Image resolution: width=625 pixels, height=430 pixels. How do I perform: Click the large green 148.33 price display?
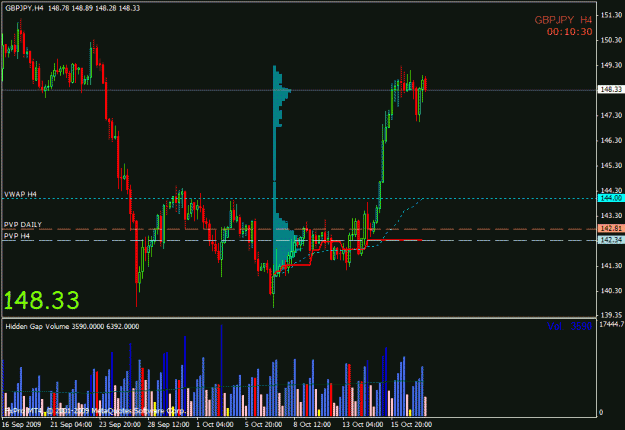coord(41,300)
